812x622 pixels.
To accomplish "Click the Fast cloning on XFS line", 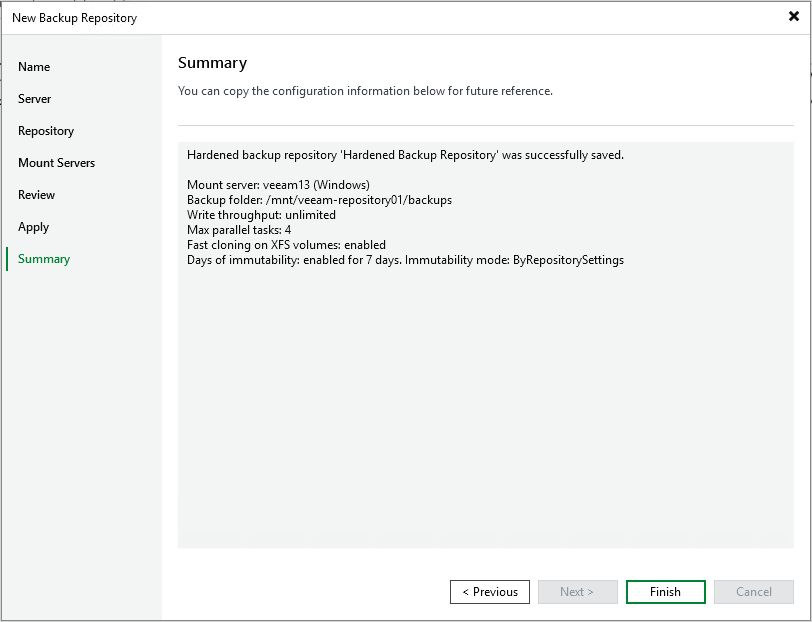I will tap(286, 245).
